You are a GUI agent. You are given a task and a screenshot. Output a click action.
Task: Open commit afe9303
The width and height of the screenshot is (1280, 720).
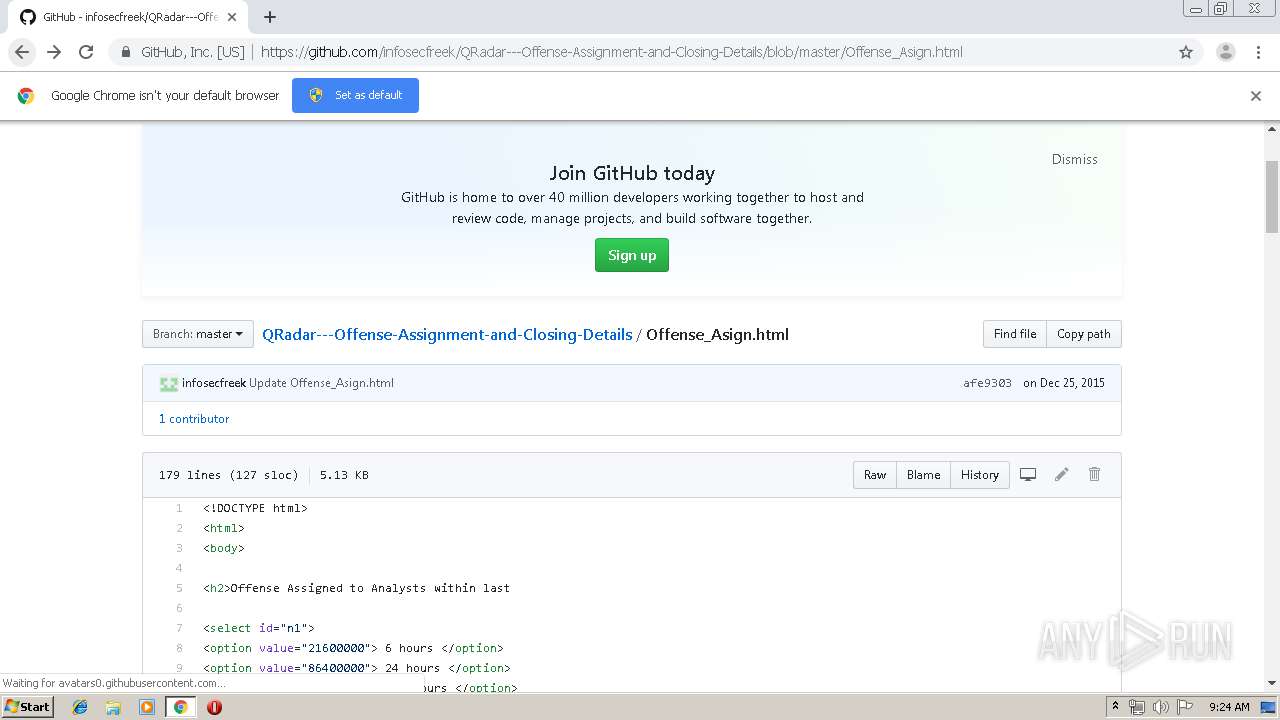coord(987,383)
